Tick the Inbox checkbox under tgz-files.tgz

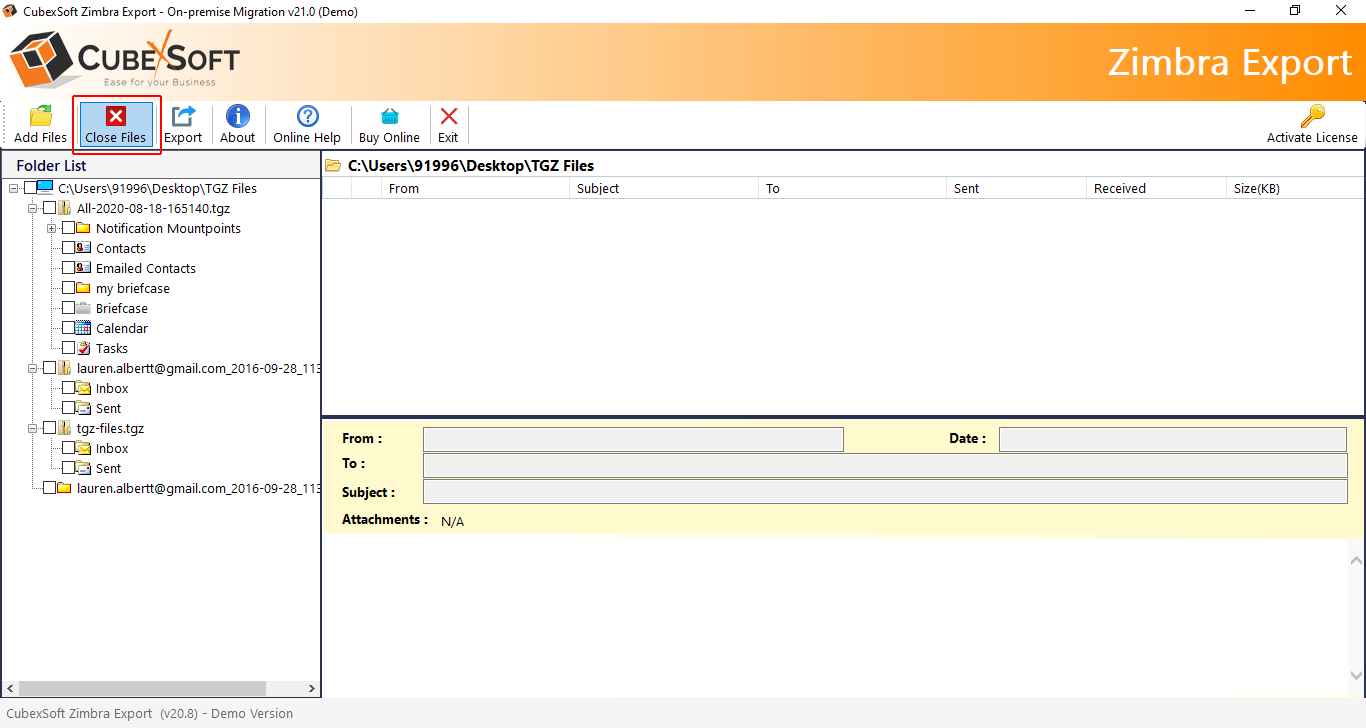(x=68, y=448)
